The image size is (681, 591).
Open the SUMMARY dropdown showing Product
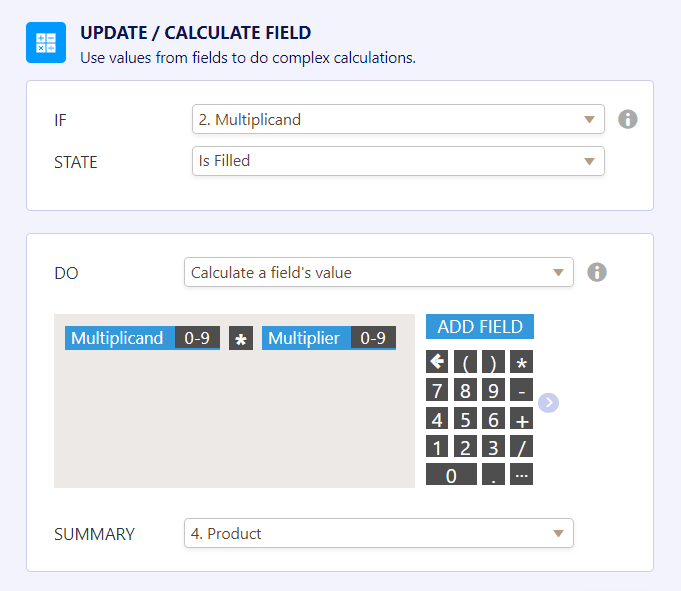378,534
